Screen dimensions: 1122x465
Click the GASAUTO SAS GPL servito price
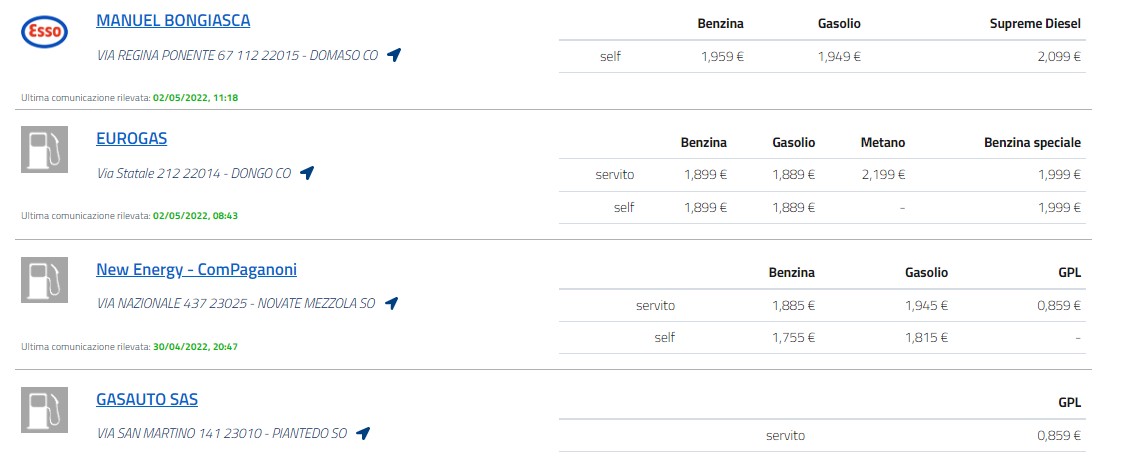pyautogui.click(x=1059, y=436)
